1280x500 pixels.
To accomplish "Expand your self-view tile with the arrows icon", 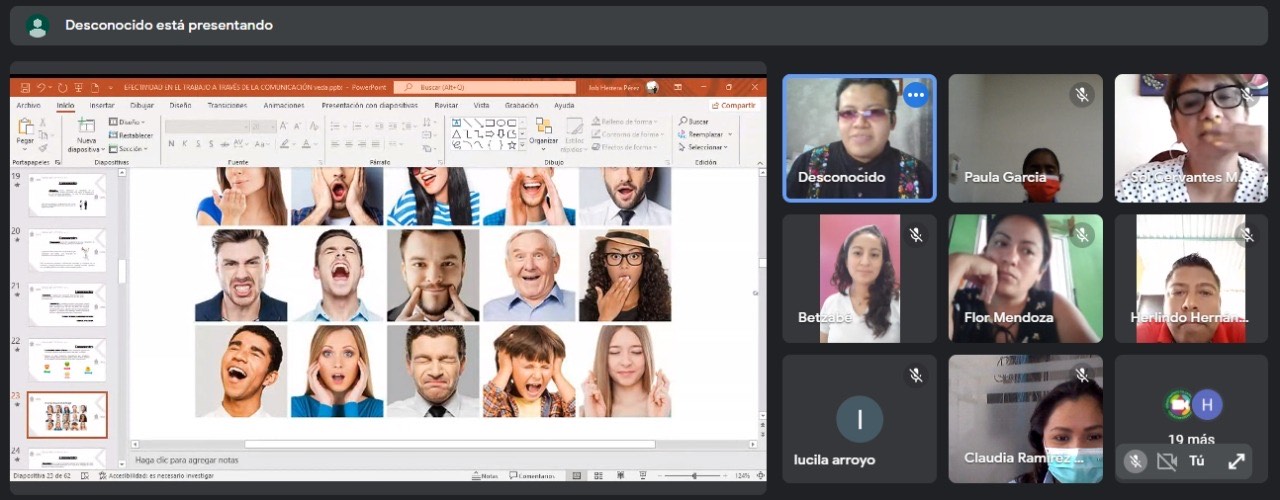I will [1236, 461].
